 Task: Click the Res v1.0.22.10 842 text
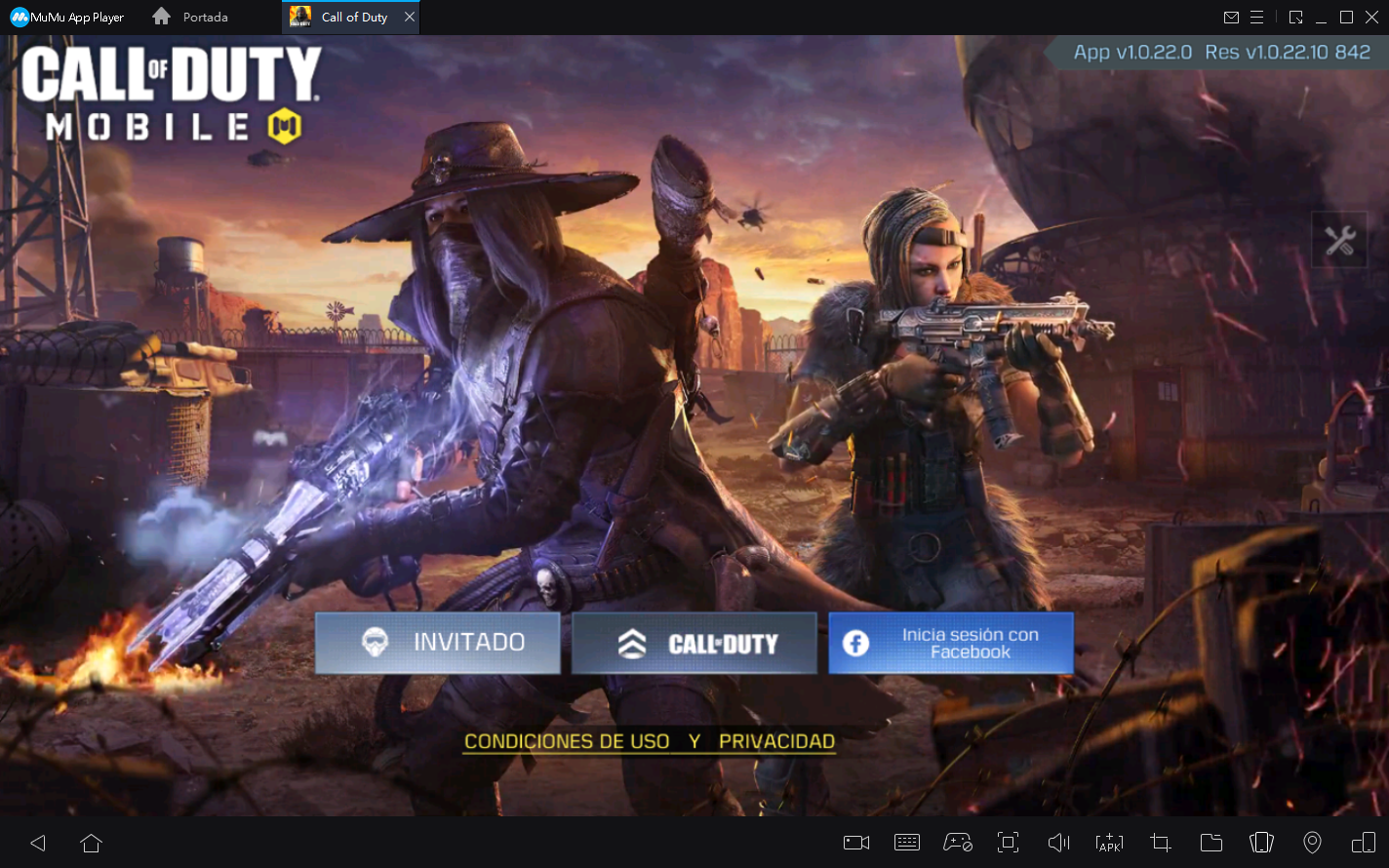click(x=1288, y=53)
